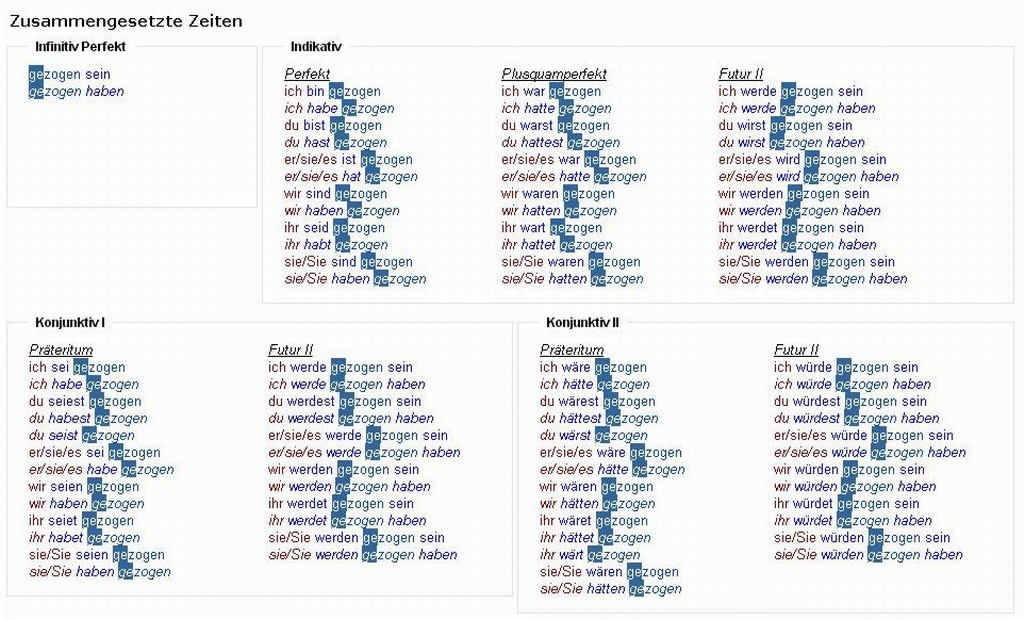Image resolution: width=1024 pixels, height=620 pixels.
Task: Click the Indikativ section label
Action: tap(316, 46)
